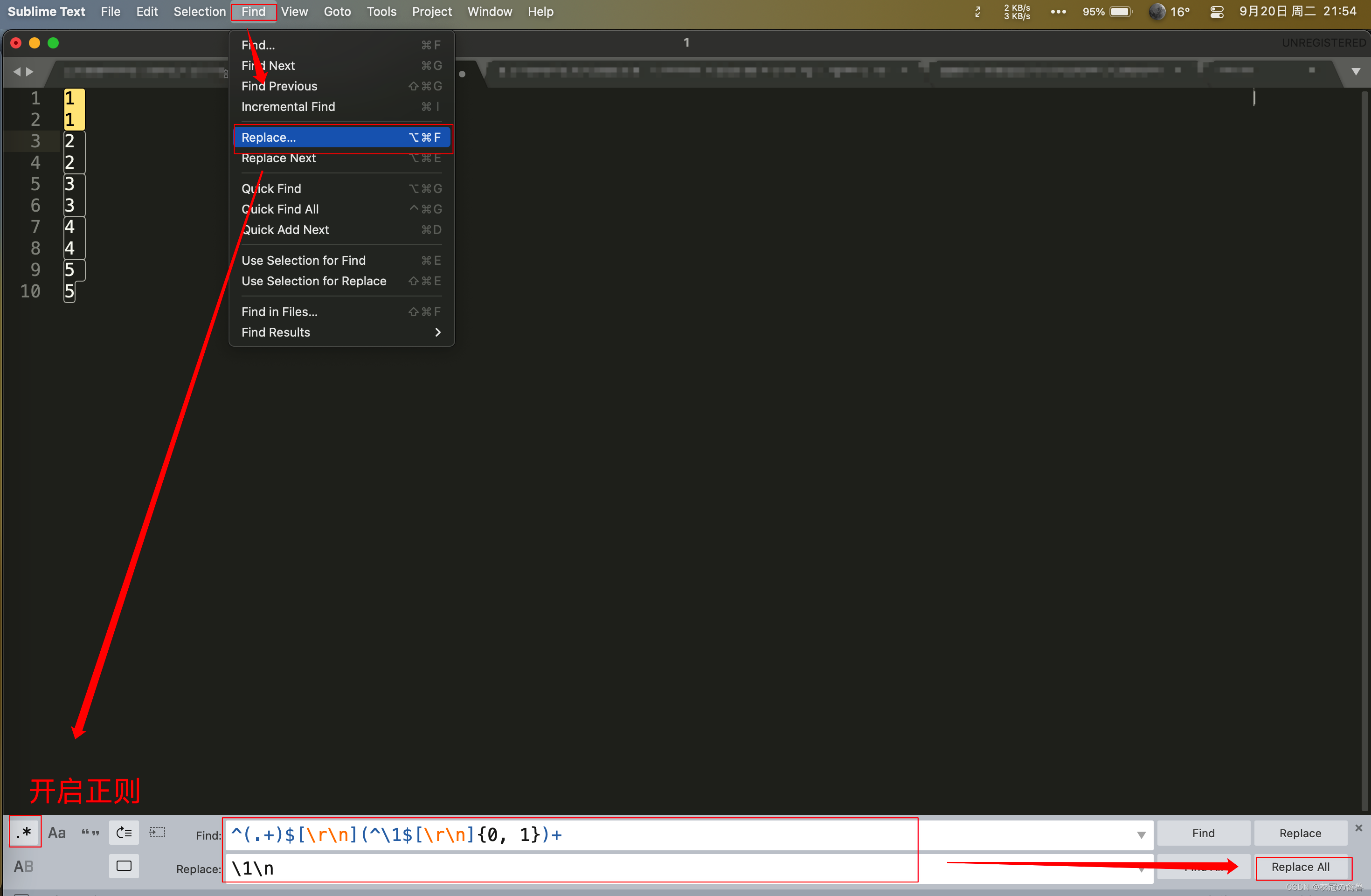1371x896 pixels.
Task: Click line number 10 in the gutter
Action: [30, 291]
